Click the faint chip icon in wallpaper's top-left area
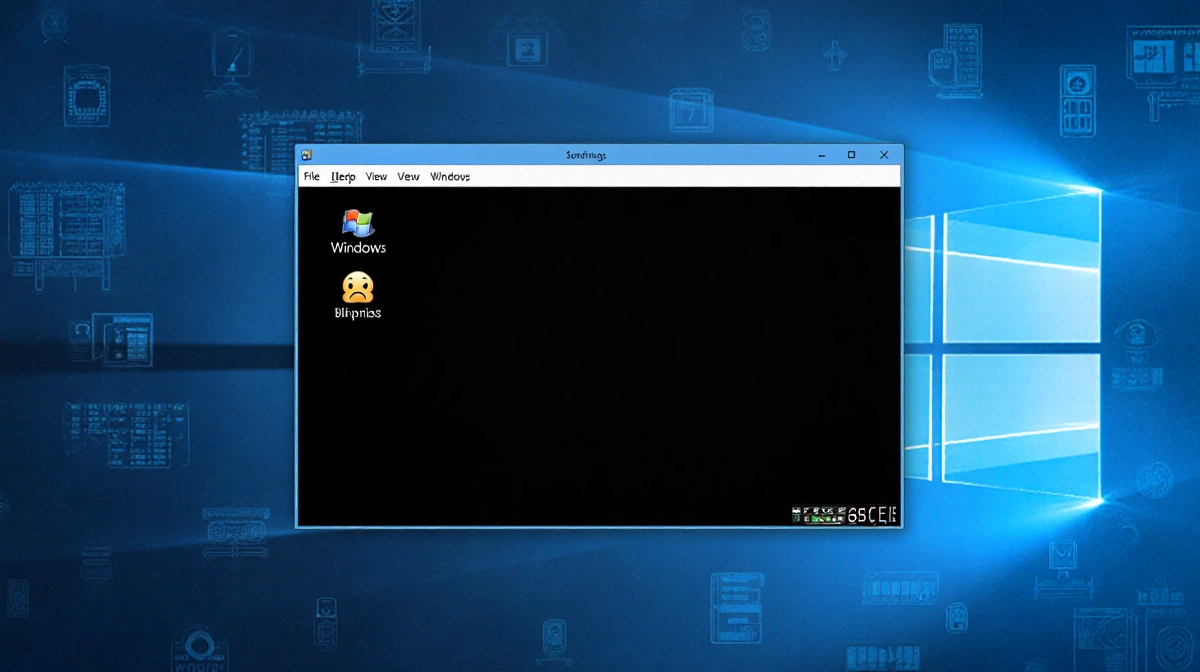 pyautogui.click(x=87, y=96)
